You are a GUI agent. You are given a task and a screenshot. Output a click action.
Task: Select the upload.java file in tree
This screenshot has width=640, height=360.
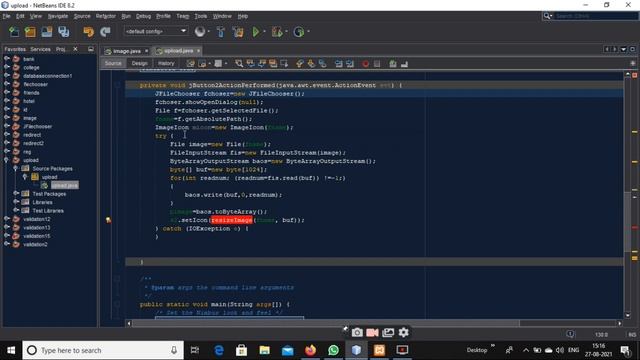[x=64, y=185]
